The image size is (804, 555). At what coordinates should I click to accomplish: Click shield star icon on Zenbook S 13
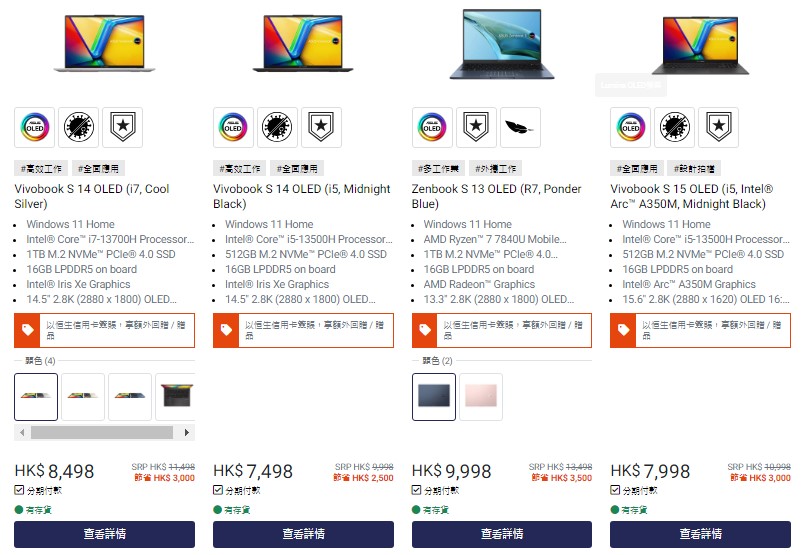pos(476,127)
